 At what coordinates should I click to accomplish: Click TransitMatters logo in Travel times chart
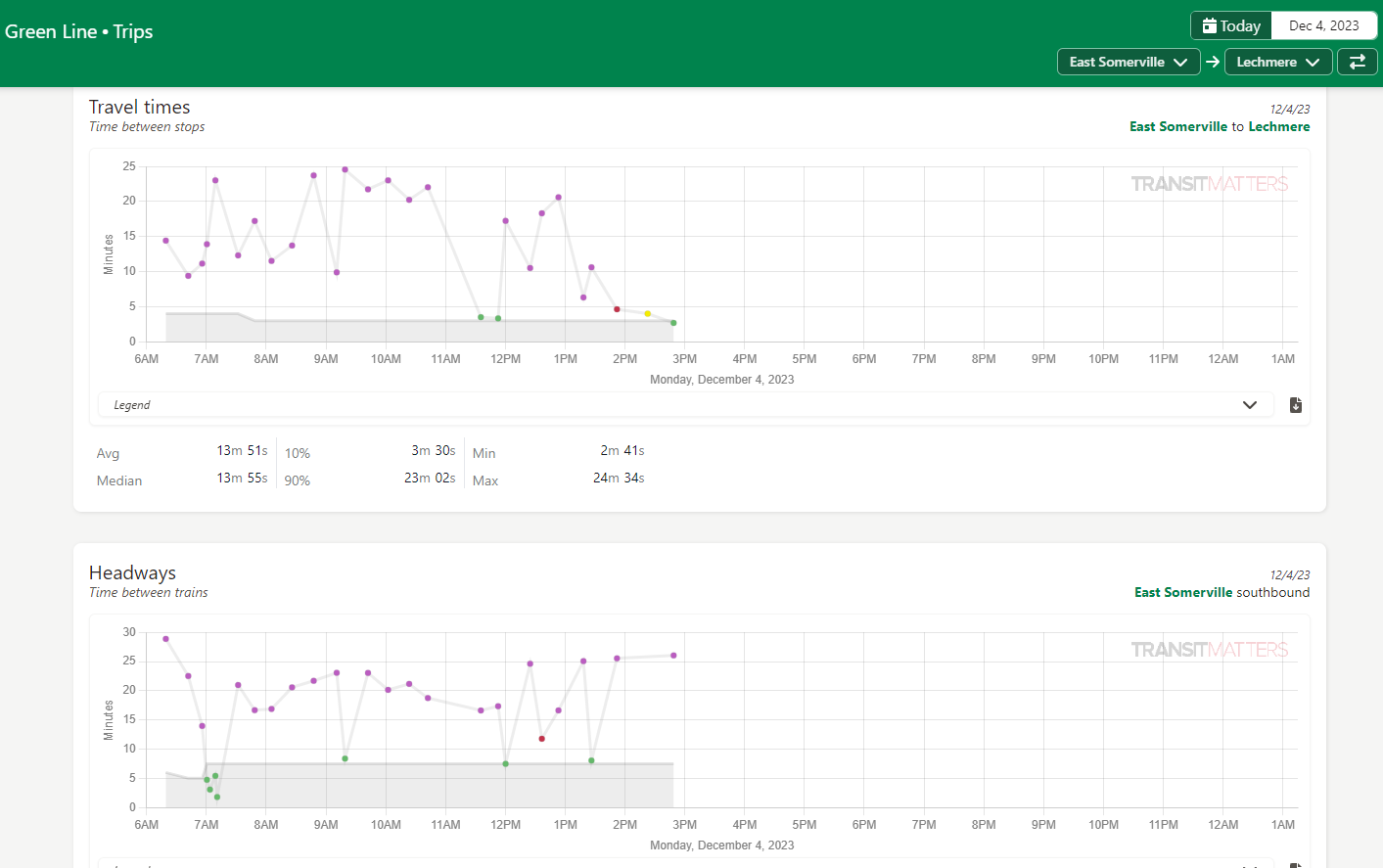point(1209,184)
